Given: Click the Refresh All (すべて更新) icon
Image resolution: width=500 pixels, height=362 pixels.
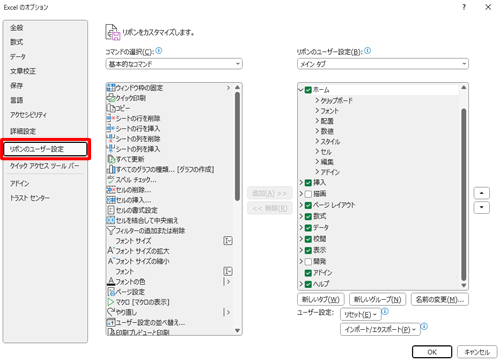Looking at the screenshot, I should click(x=111, y=159).
